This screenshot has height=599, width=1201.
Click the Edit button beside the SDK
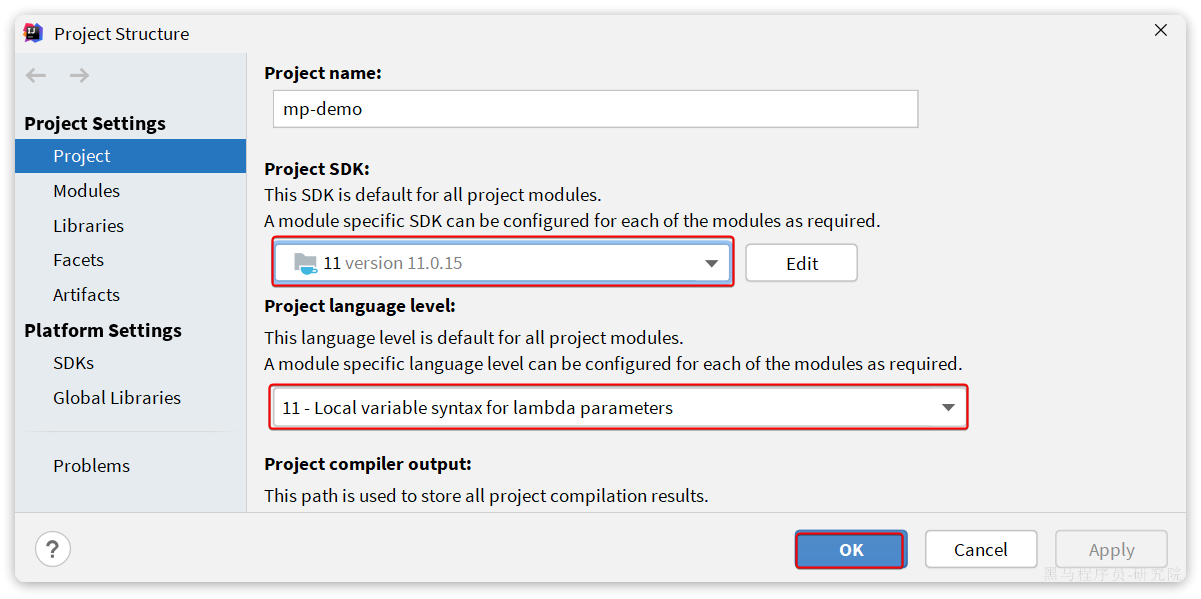[x=801, y=264]
